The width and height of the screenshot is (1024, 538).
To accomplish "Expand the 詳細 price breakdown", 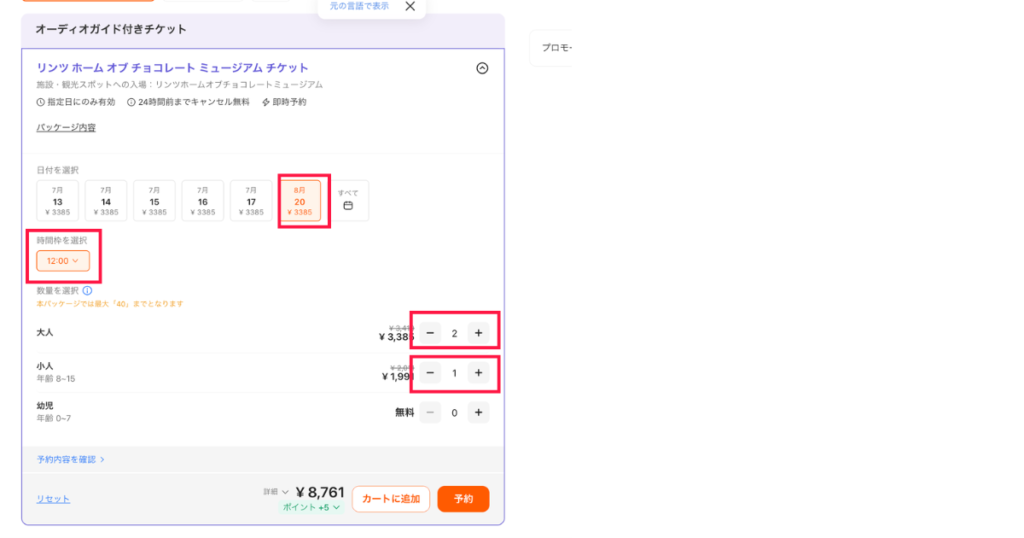I will (276, 492).
